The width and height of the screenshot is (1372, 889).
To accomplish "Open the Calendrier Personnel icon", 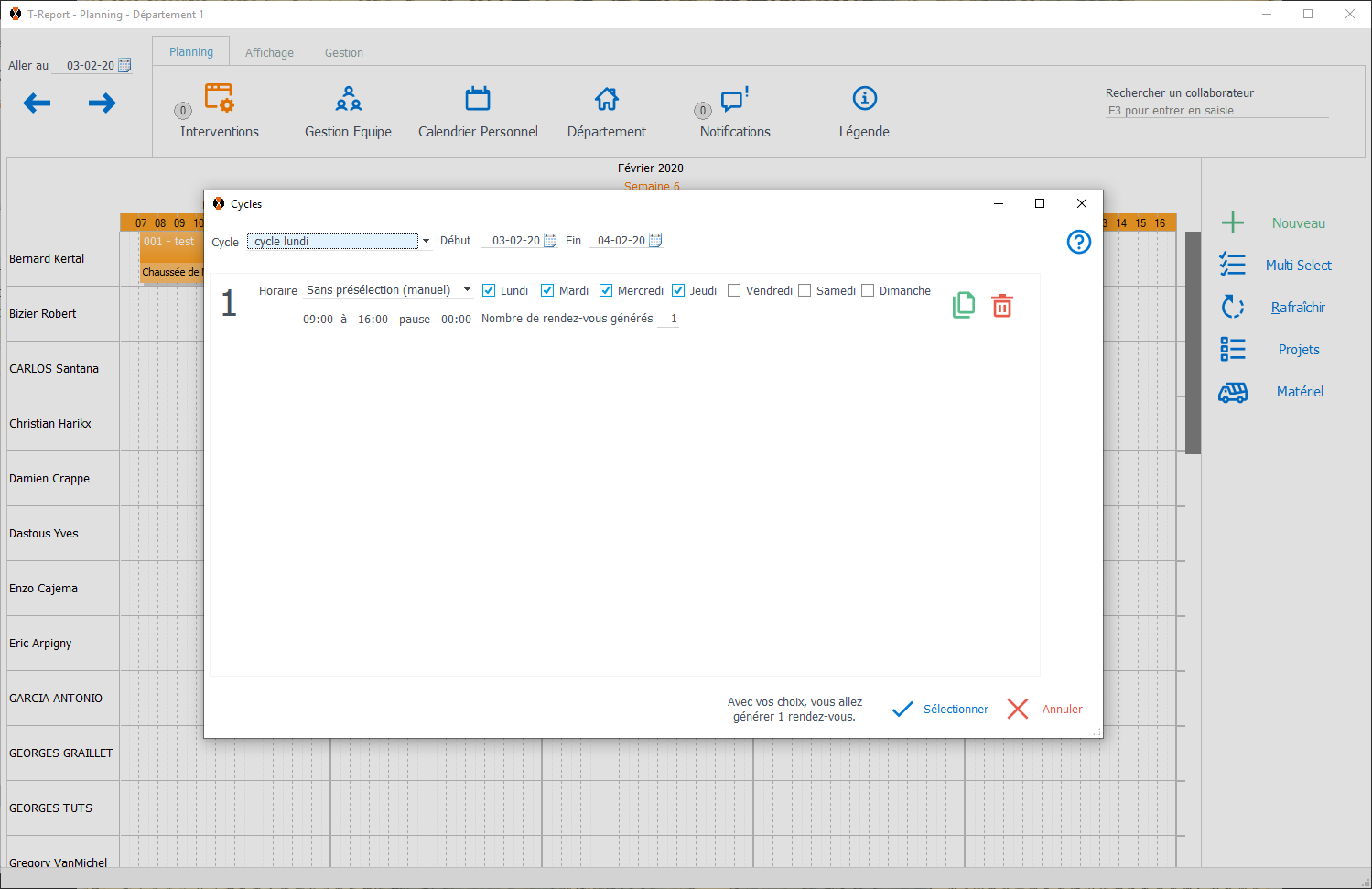I will point(478,98).
